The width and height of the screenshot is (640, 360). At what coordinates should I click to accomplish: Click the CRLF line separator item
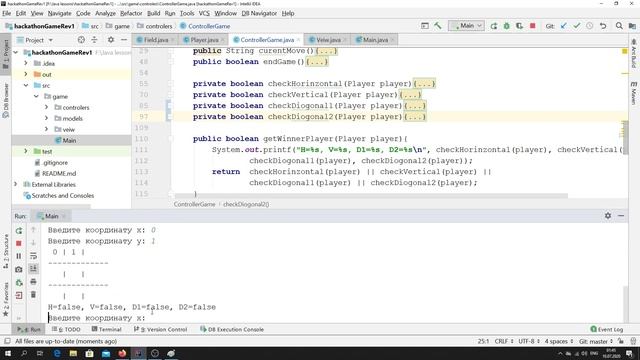(504, 341)
